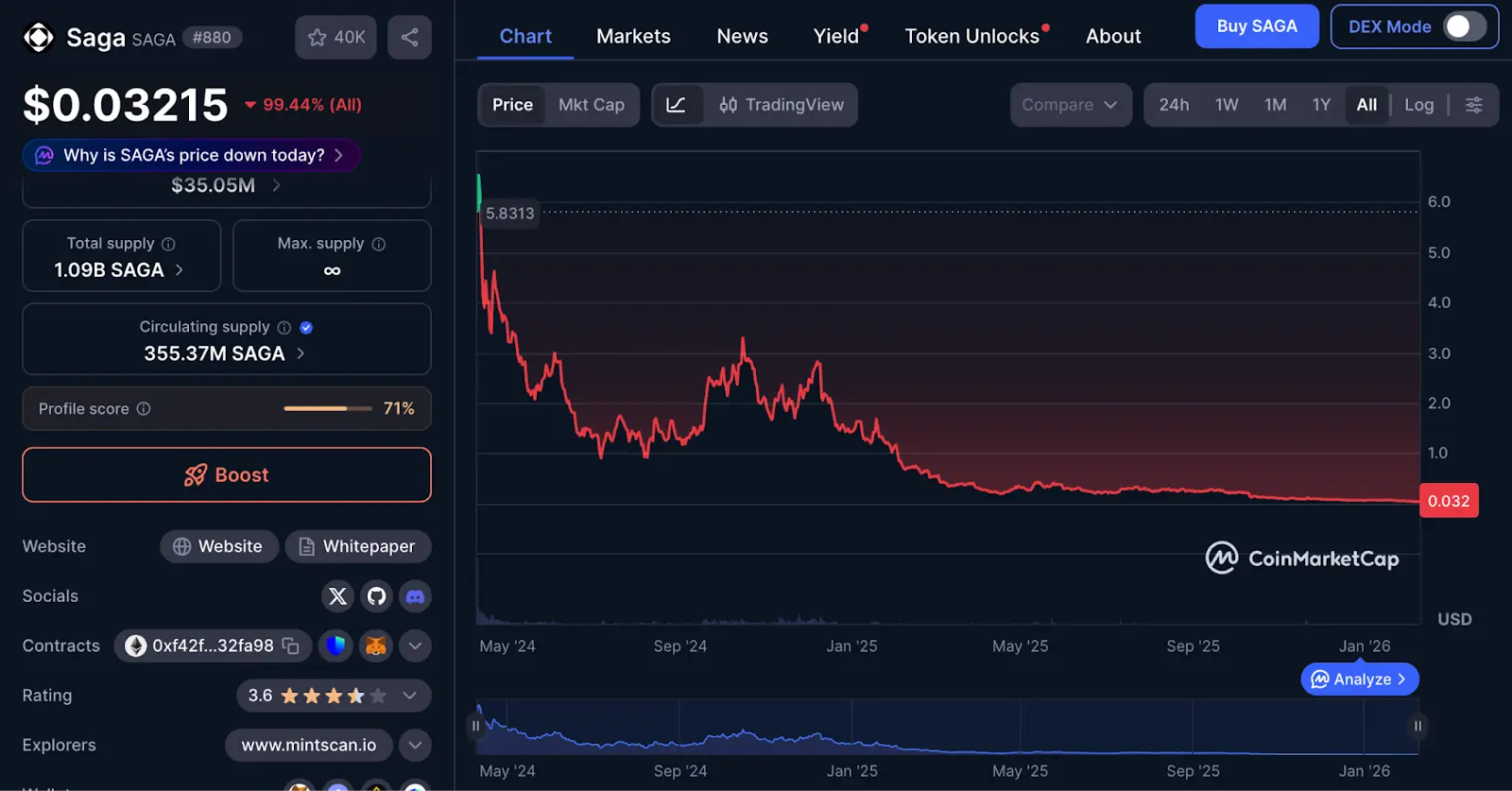The height and width of the screenshot is (791, 1512).
Task: Open the Compare dropdown
Action: coord(1070,105)
